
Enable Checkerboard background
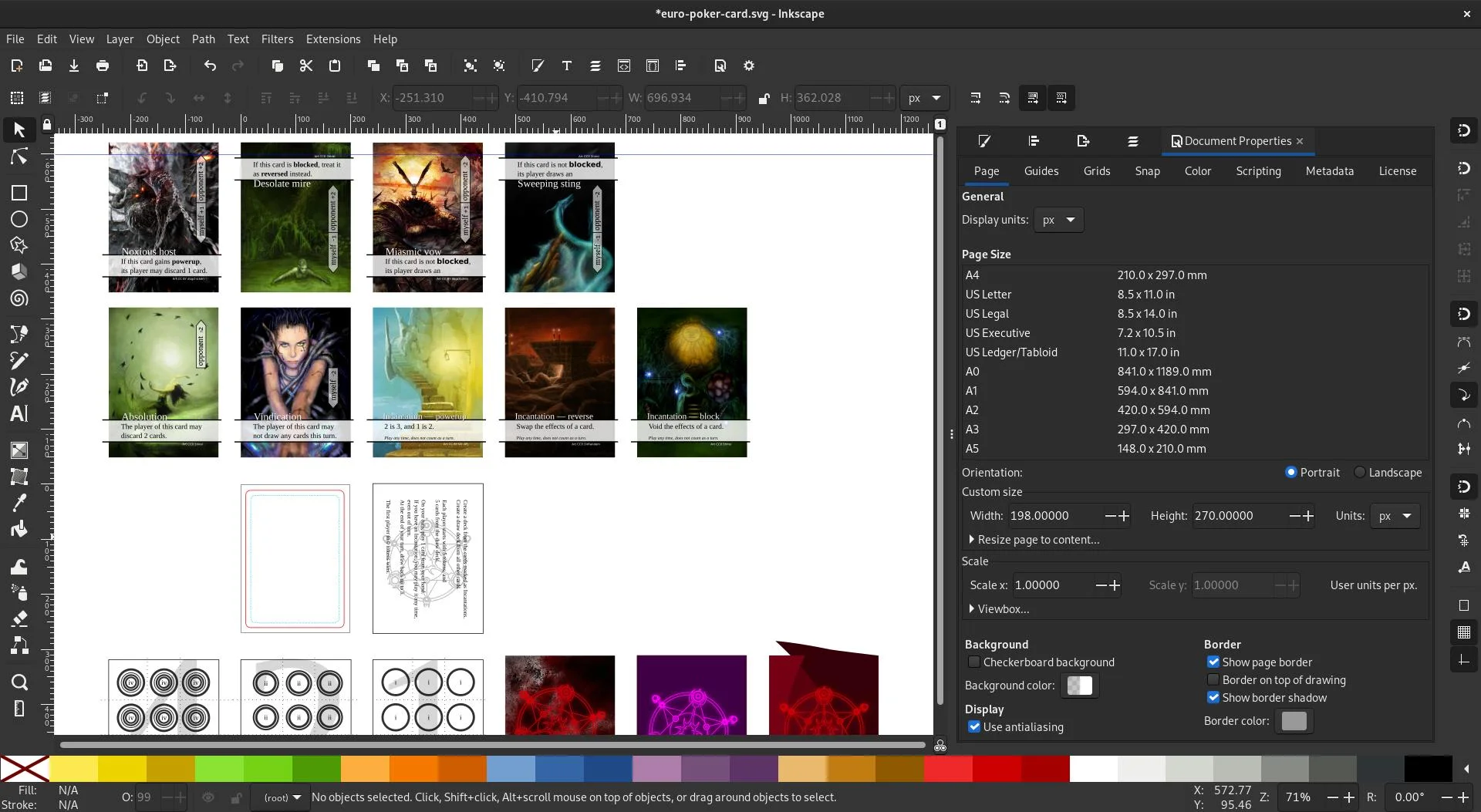pos(975,662)
